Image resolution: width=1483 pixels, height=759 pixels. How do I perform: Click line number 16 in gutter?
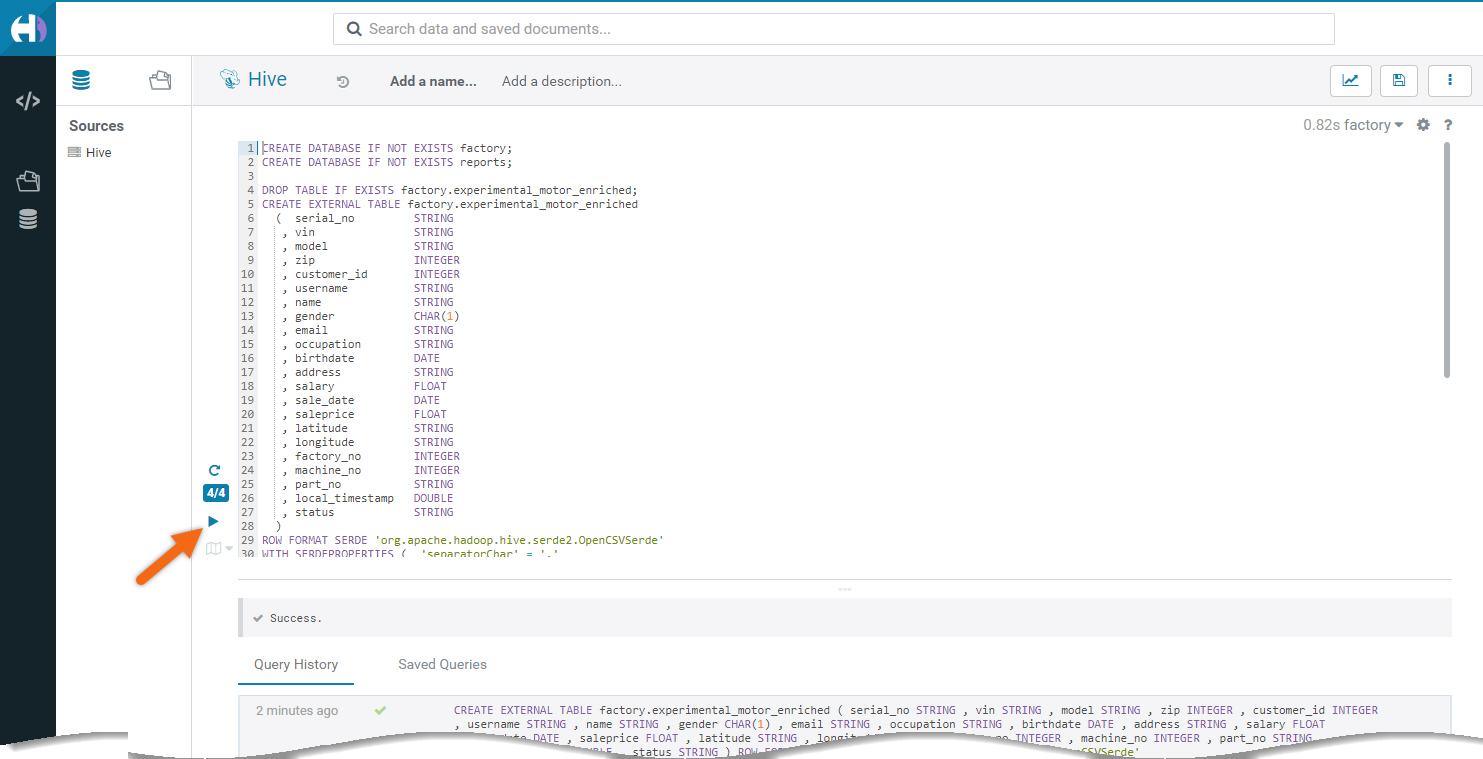[x=247, y=358]
